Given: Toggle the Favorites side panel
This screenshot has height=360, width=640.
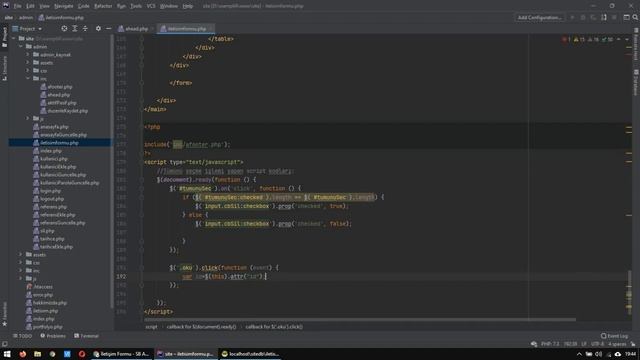Looking at the screenshot, I should pyautogui.click(x=4, y=314).
